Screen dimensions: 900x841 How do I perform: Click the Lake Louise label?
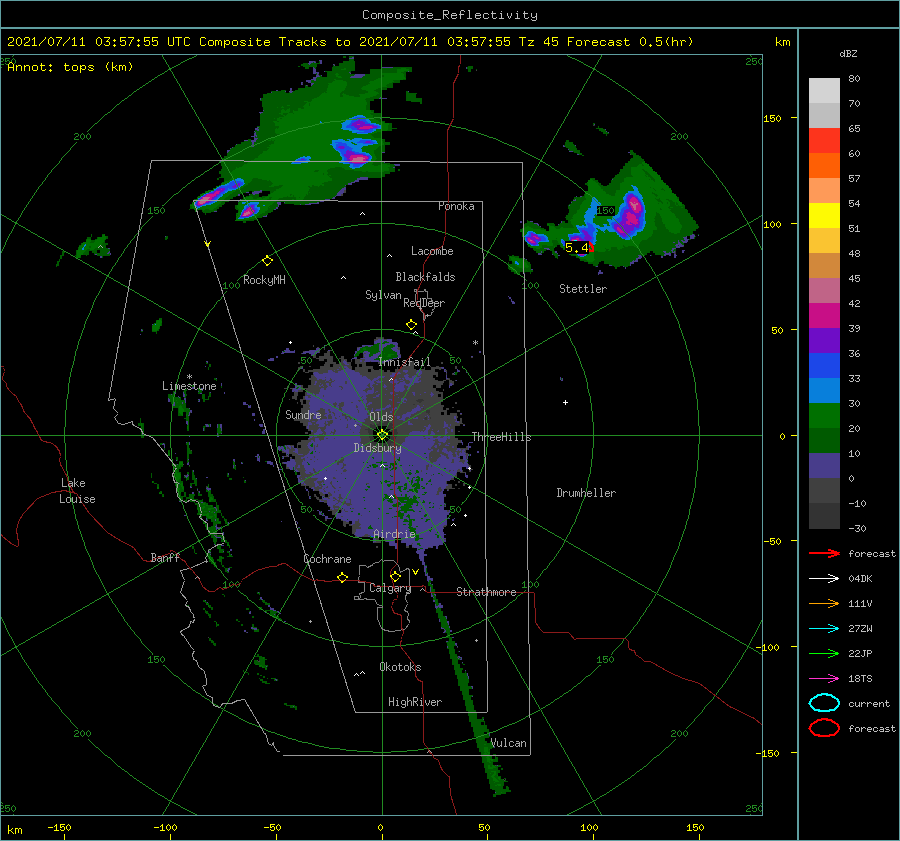pyautogui.click(x=77, y=491)
